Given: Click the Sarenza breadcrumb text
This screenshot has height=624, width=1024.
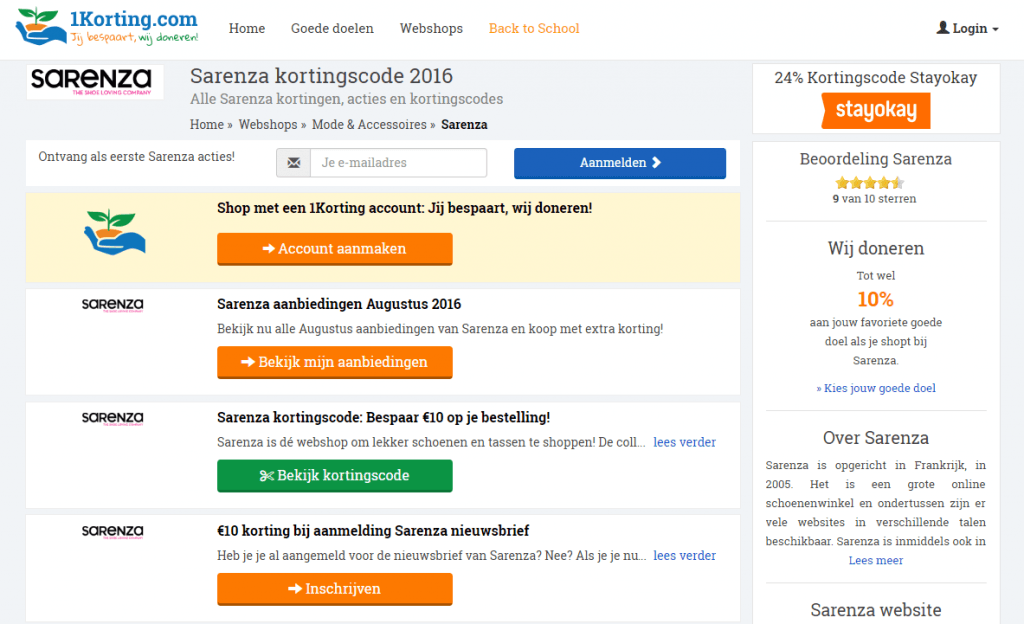Looking at the screenshot, I should 464,124.
